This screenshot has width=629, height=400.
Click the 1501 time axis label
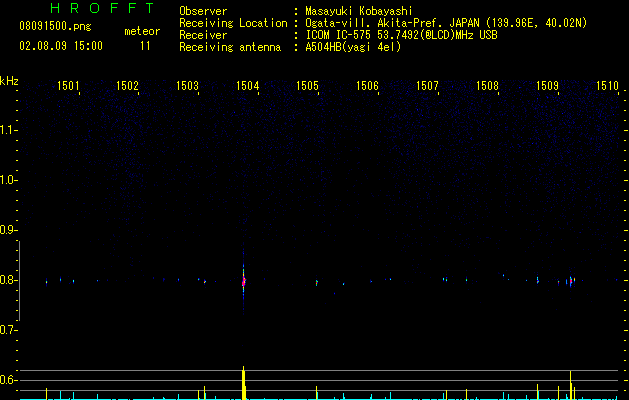pyautogui.click(x=68, y=86)
